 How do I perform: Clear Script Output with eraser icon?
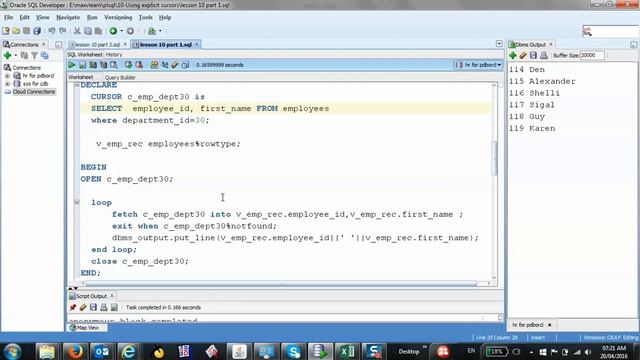[83, 307]
